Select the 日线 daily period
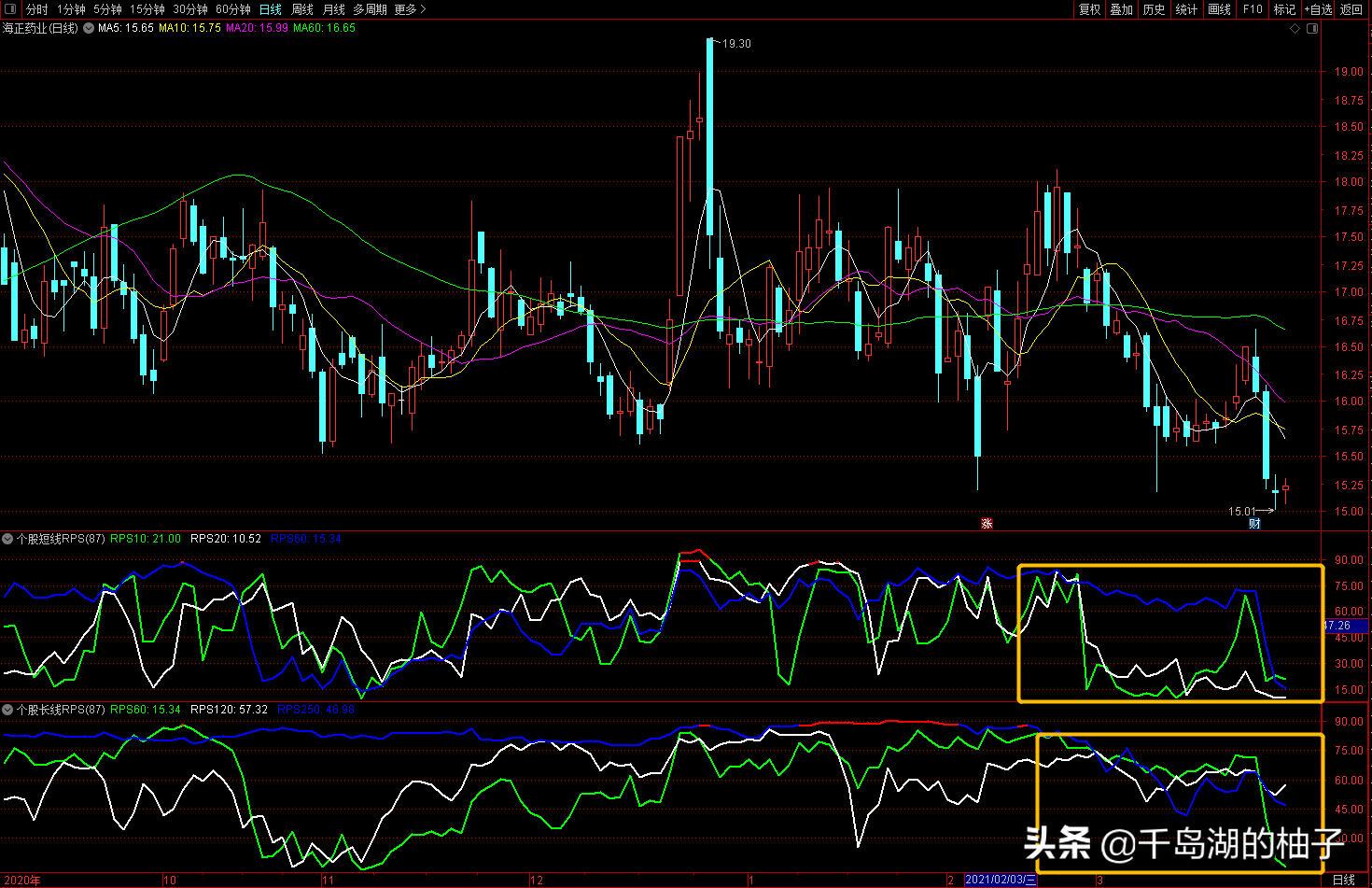The width and height of the screenshot is (1372, 888). [x=271, y=9]
